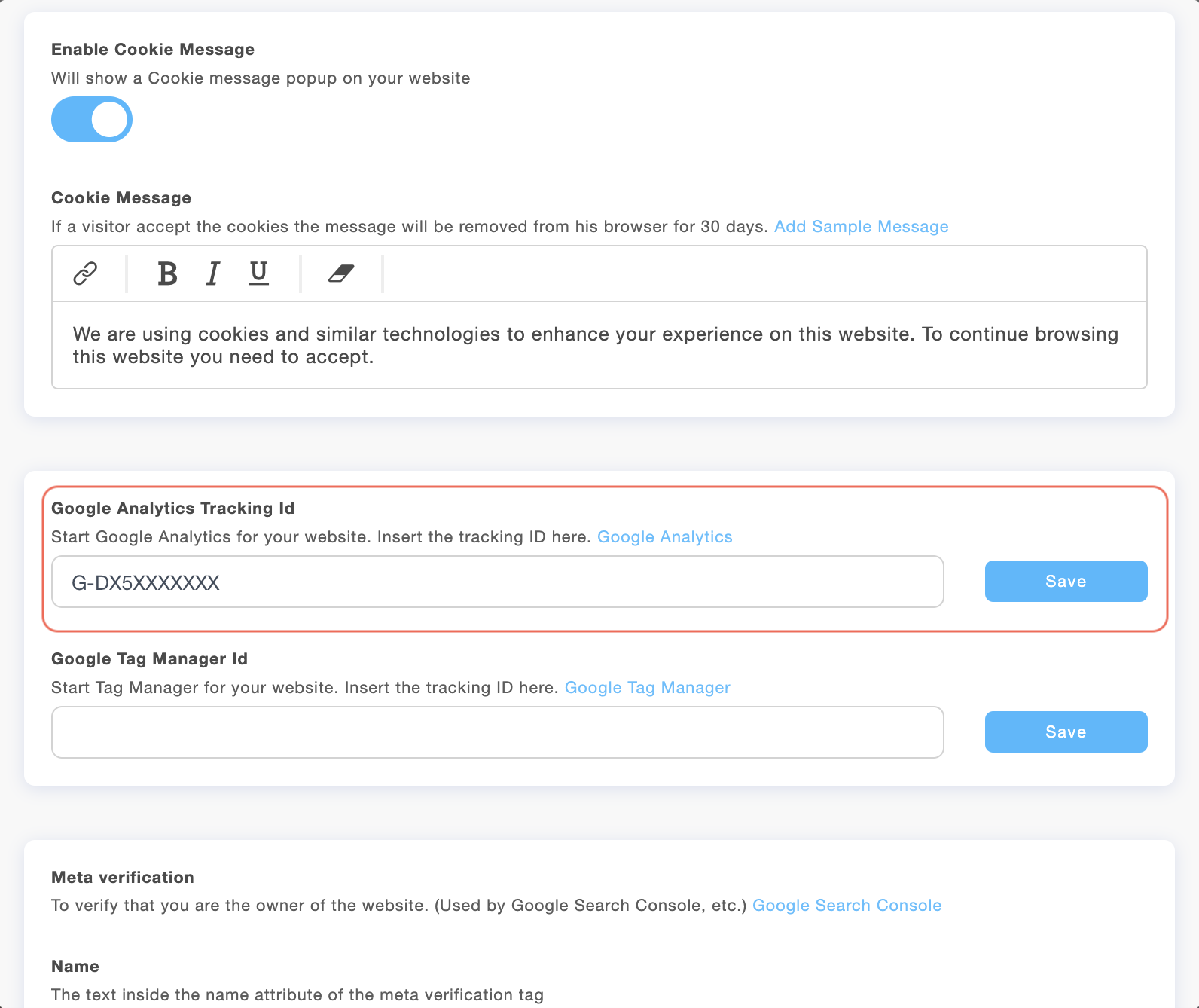The width and height of the screenshot is (1199, 1008).
Task: Focus the empty Tag Manager Id field
Action: pos(497,732)
